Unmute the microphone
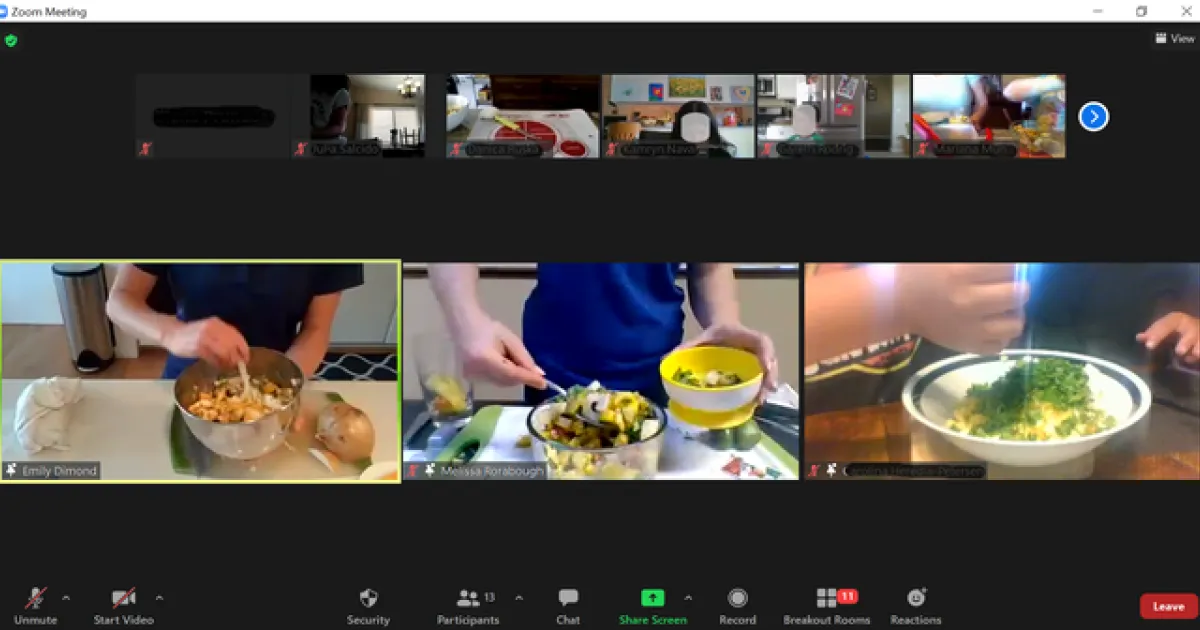This screenshot has width=1200, height=630. [x=35, y=605]
